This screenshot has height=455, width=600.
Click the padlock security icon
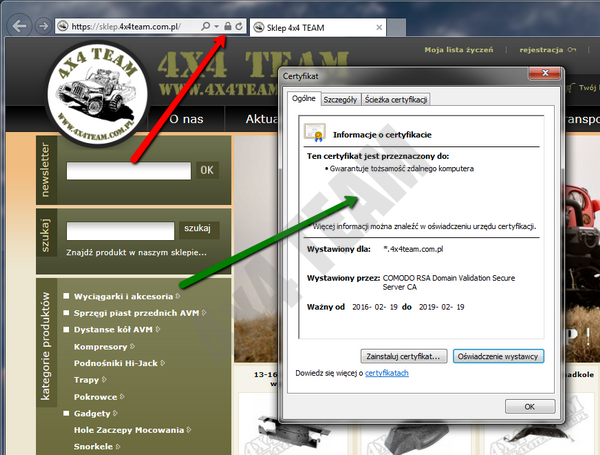tap(227, 26)
